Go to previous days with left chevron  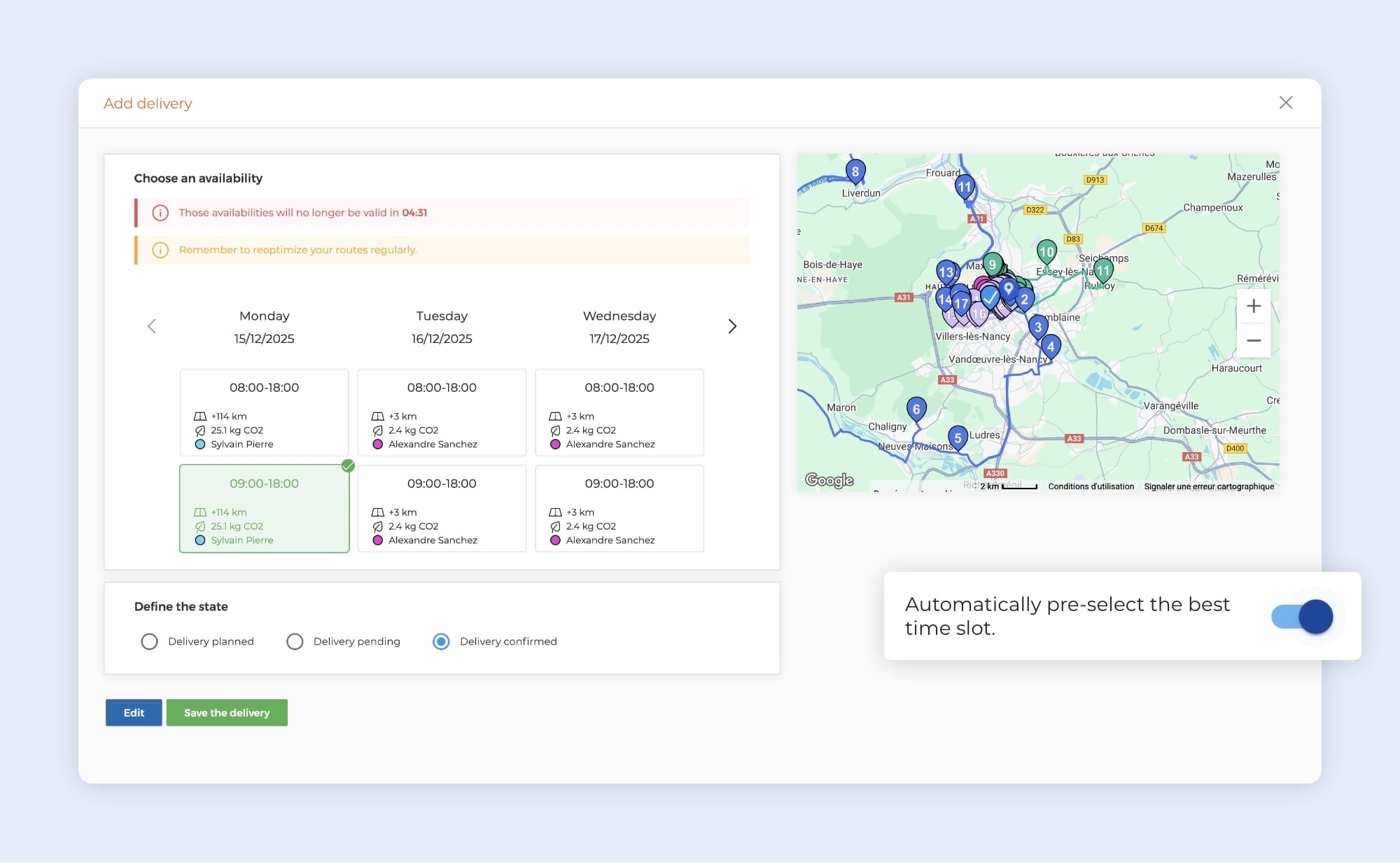click(x=152, y=326)
